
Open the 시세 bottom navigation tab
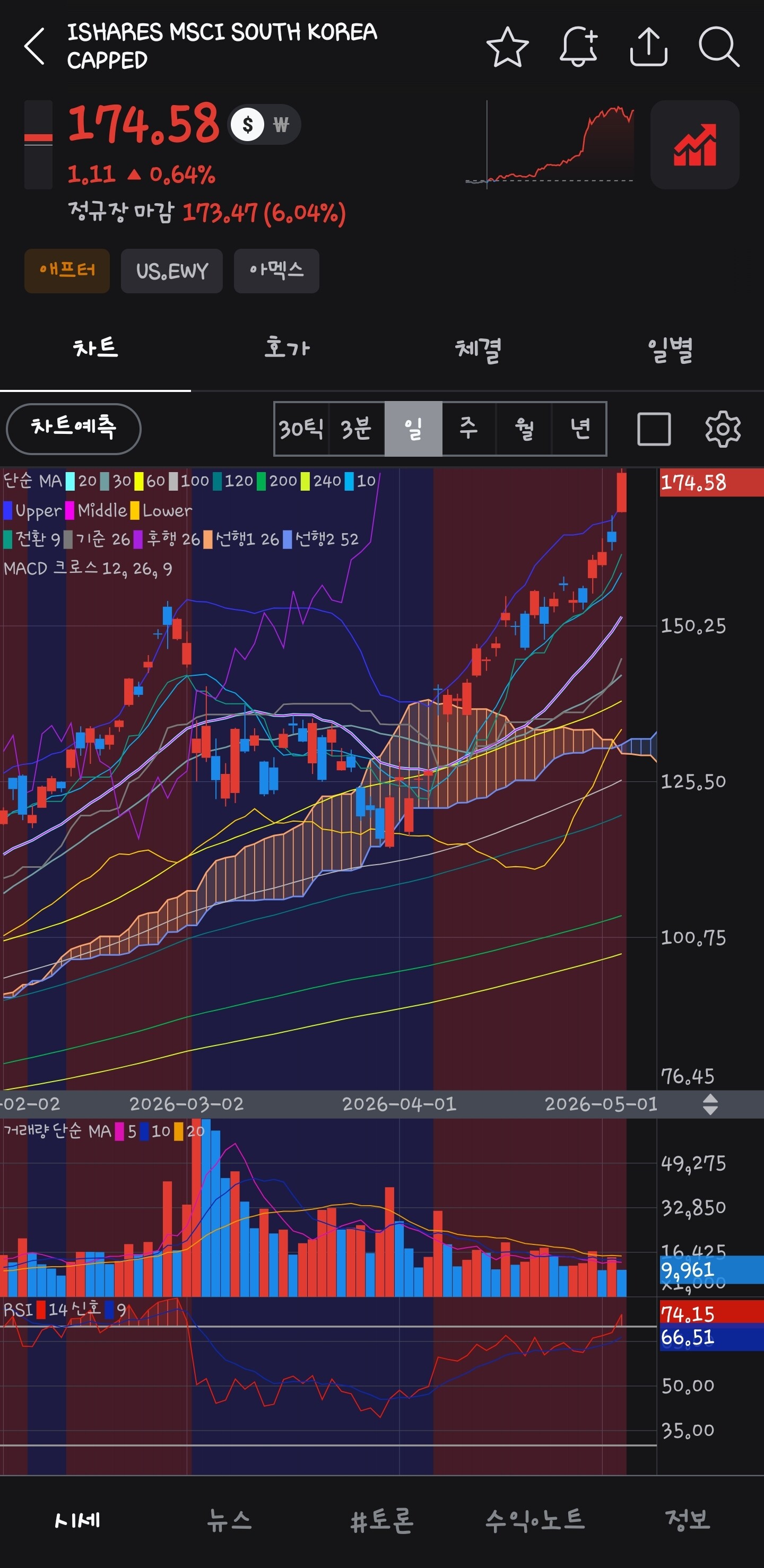[x=77, y=1520]
